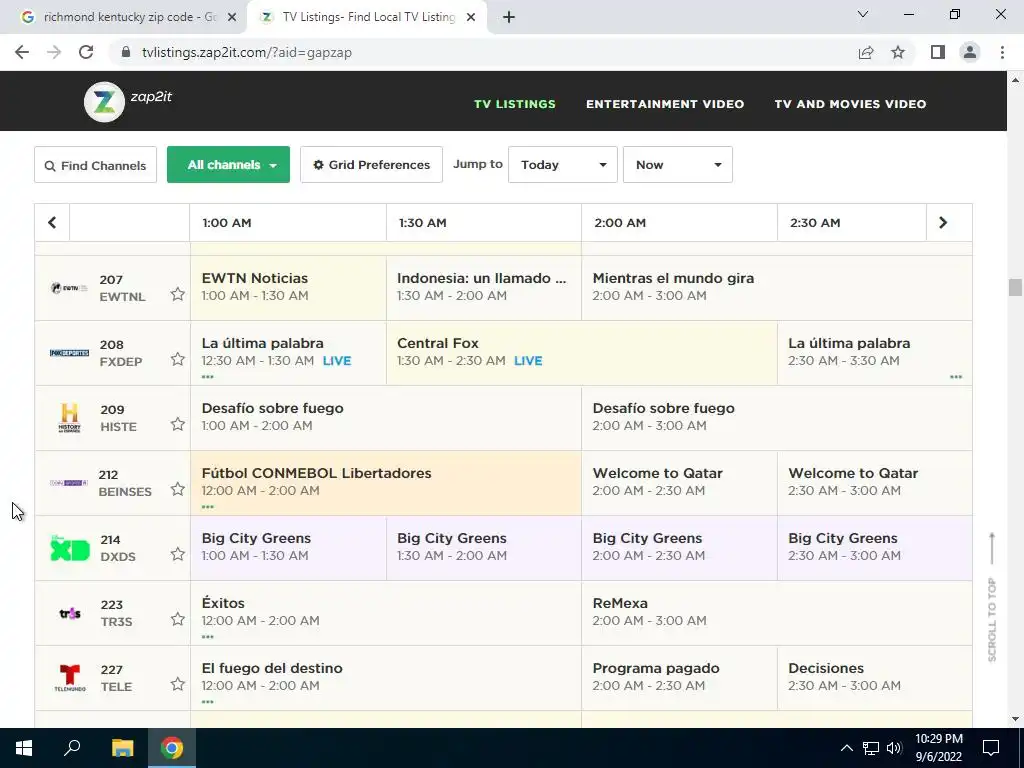Open File Explorer from taskbar
Viewport: 1024px width, 768px height.
click(x=122, y=748)
